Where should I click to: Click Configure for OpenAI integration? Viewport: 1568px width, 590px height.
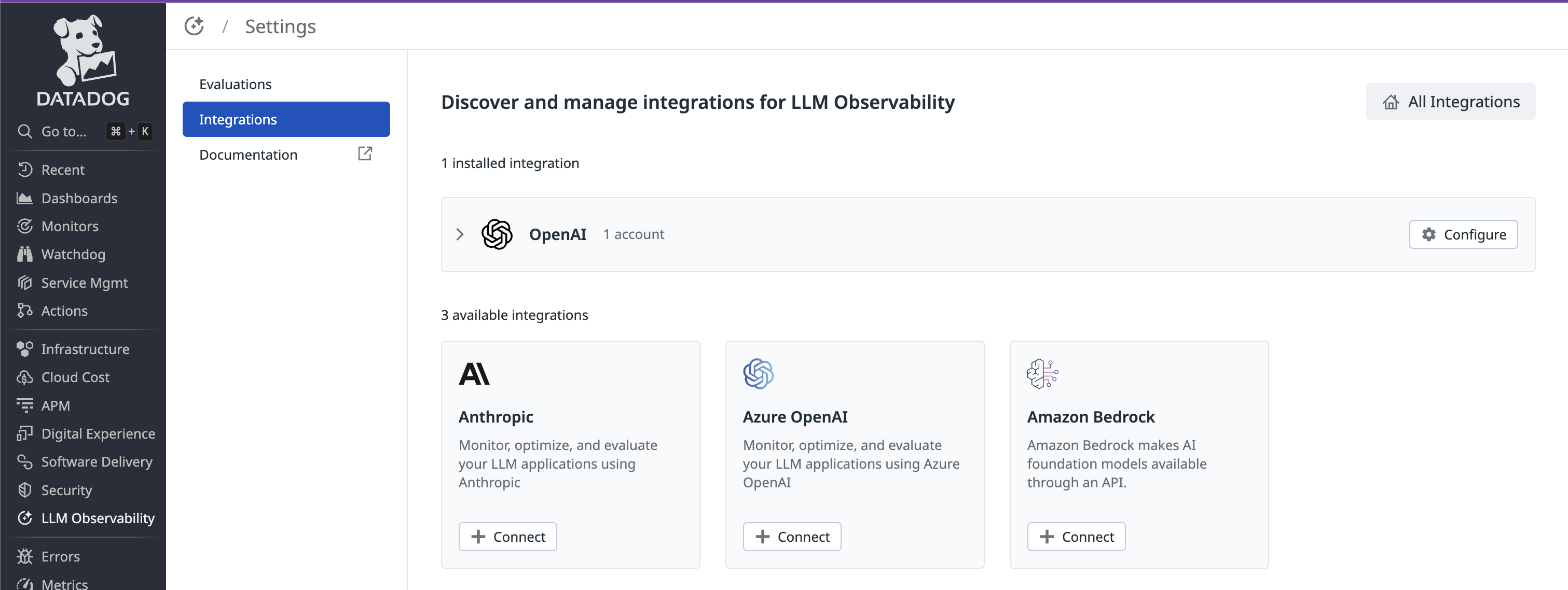(x=1463, y=235)
